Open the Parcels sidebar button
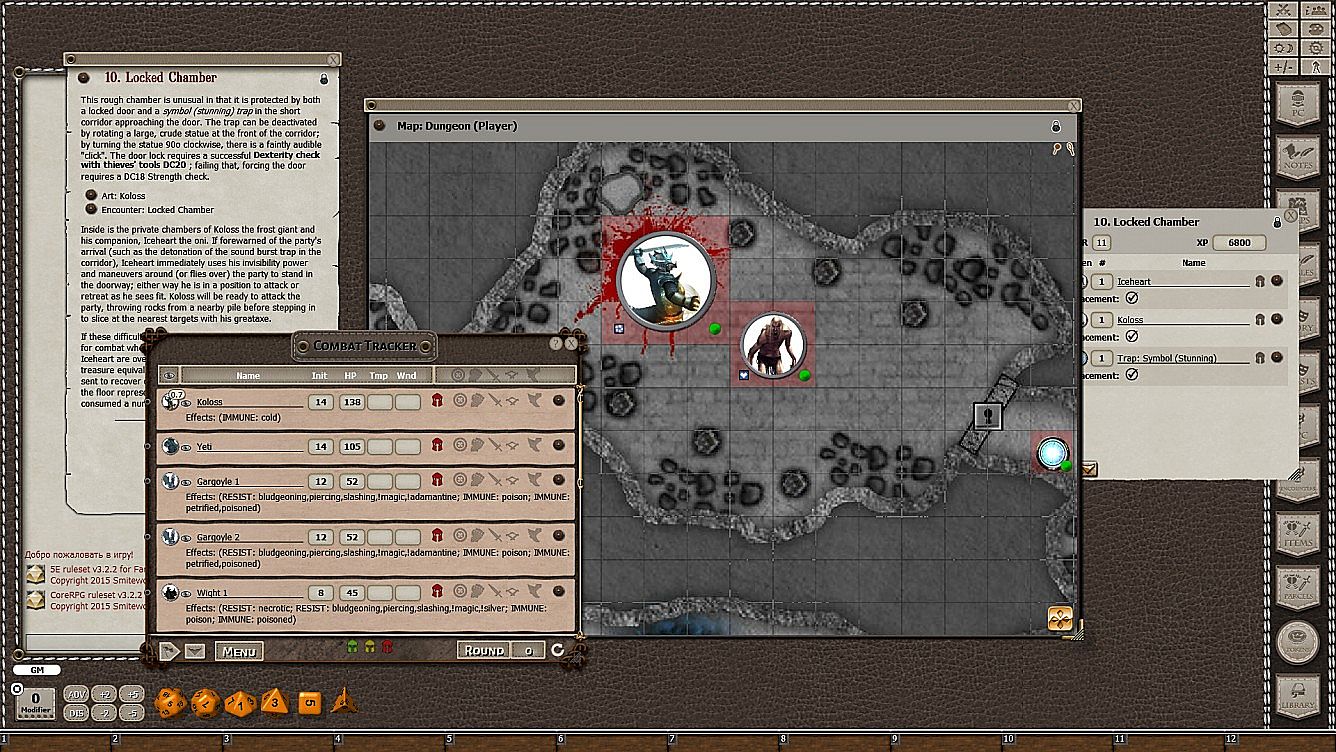 click(1297, 589)
